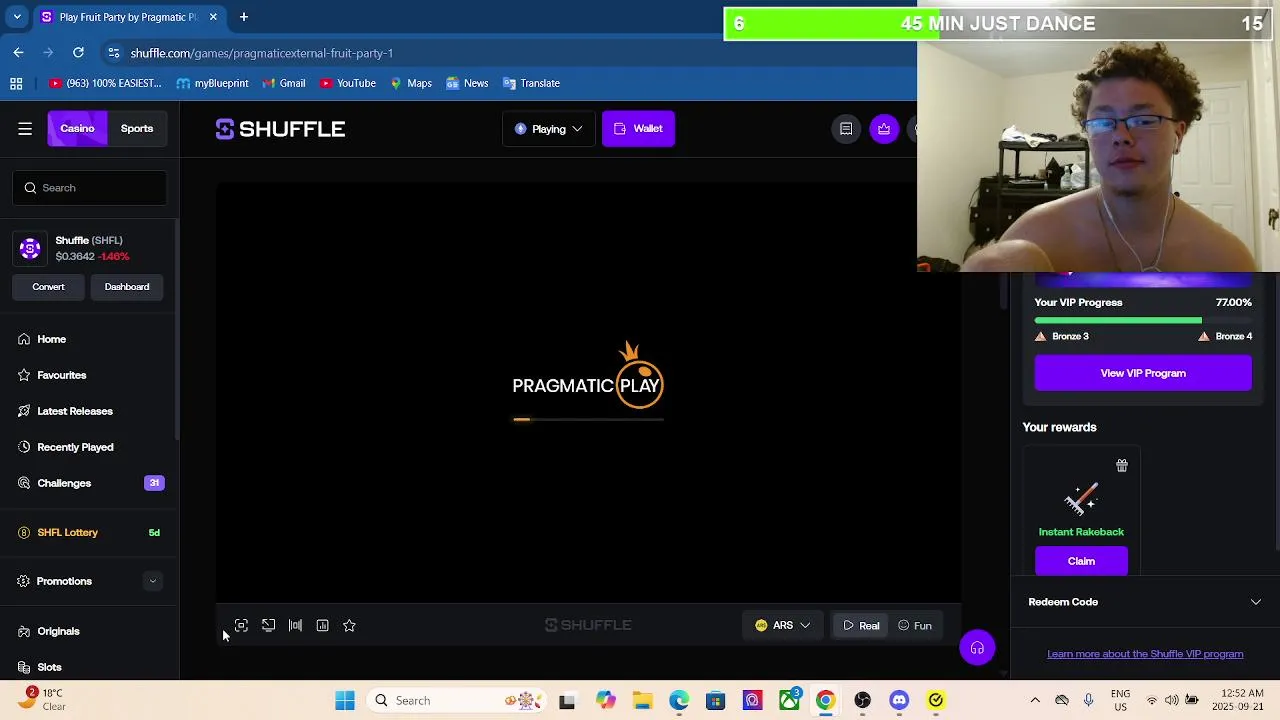Click the fullscreen game icon
This screenshot has width=1280, height=720.
[x=241, y=626]
